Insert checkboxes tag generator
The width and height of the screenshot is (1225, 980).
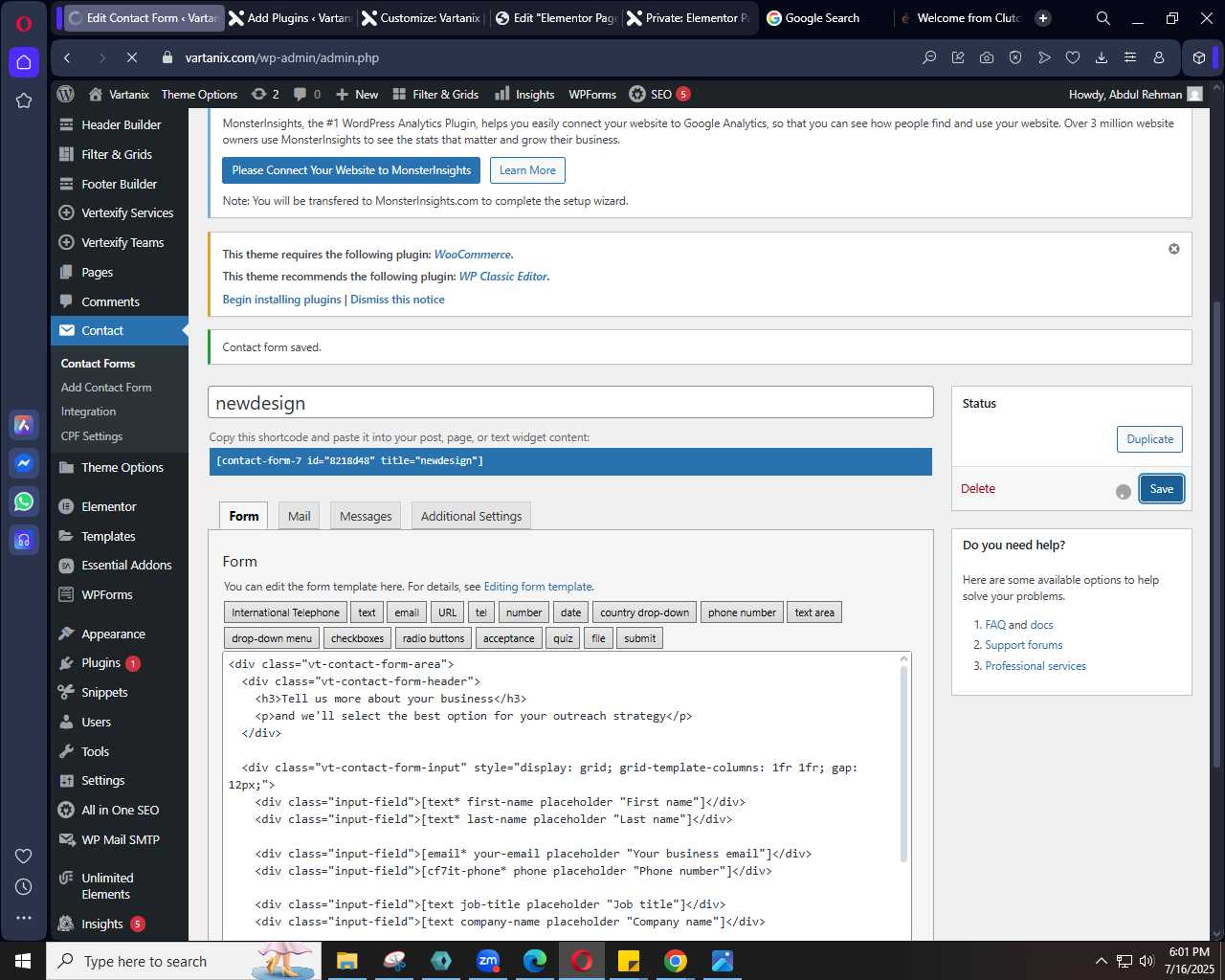357,638
